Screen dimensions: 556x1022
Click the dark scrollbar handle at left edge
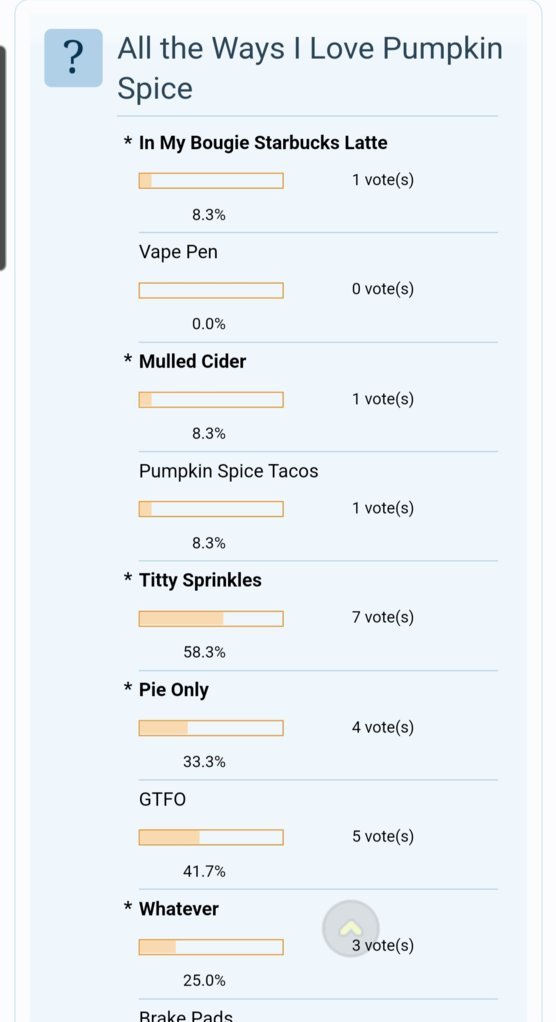tap(3, 158)
